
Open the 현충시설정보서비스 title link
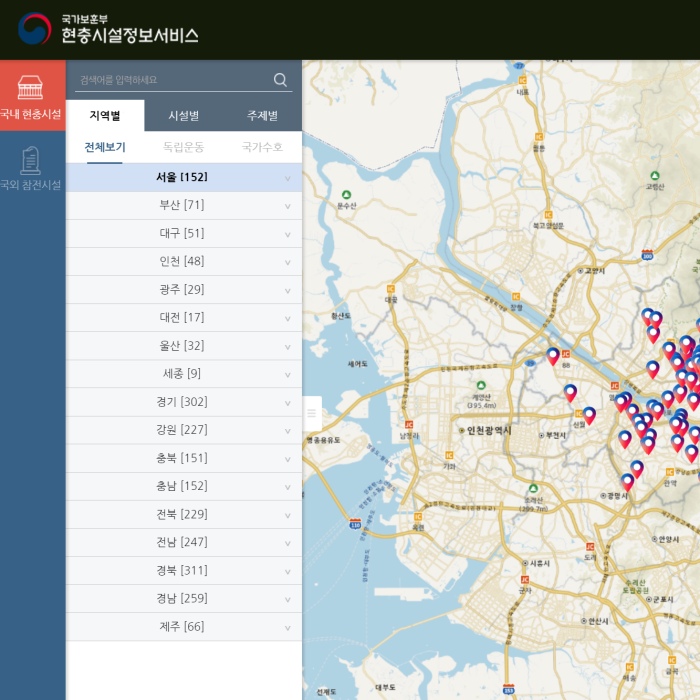point(129,35)
